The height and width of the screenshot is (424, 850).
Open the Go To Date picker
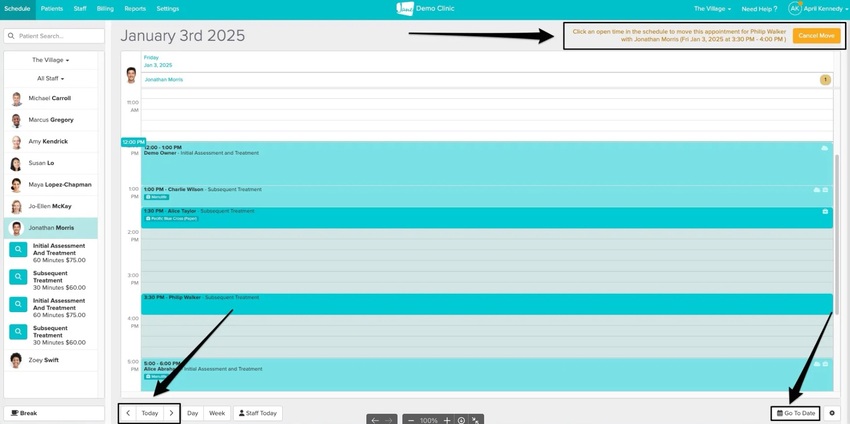[795, 413]
